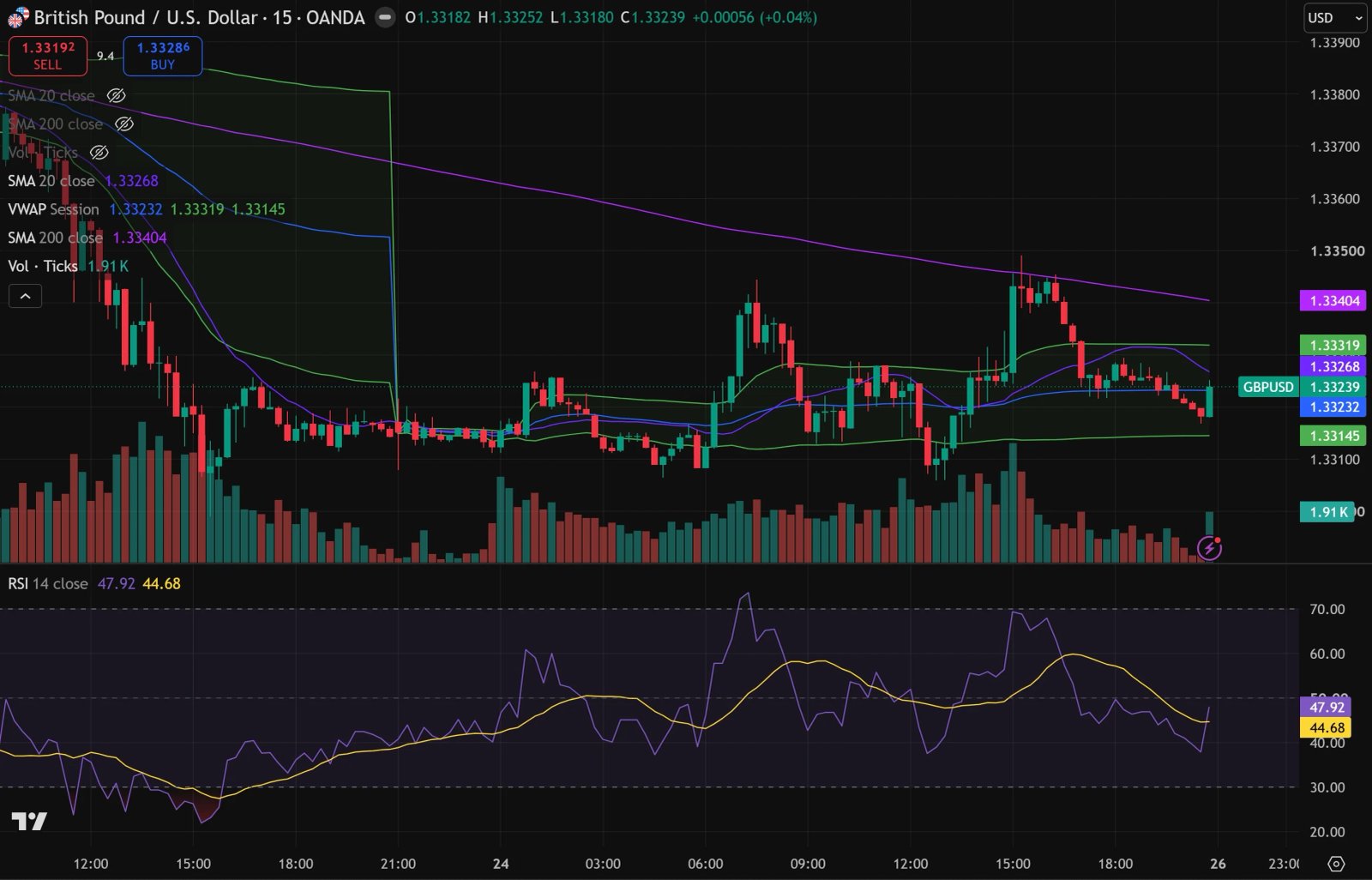Click the +0.00056 (+0.04%) change value

pyautogui.click(x=755, y=17)
